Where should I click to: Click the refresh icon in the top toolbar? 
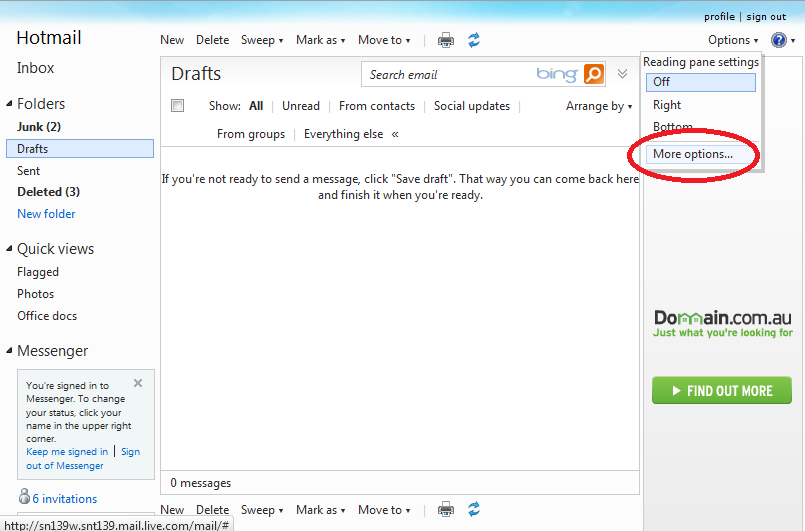474,40
